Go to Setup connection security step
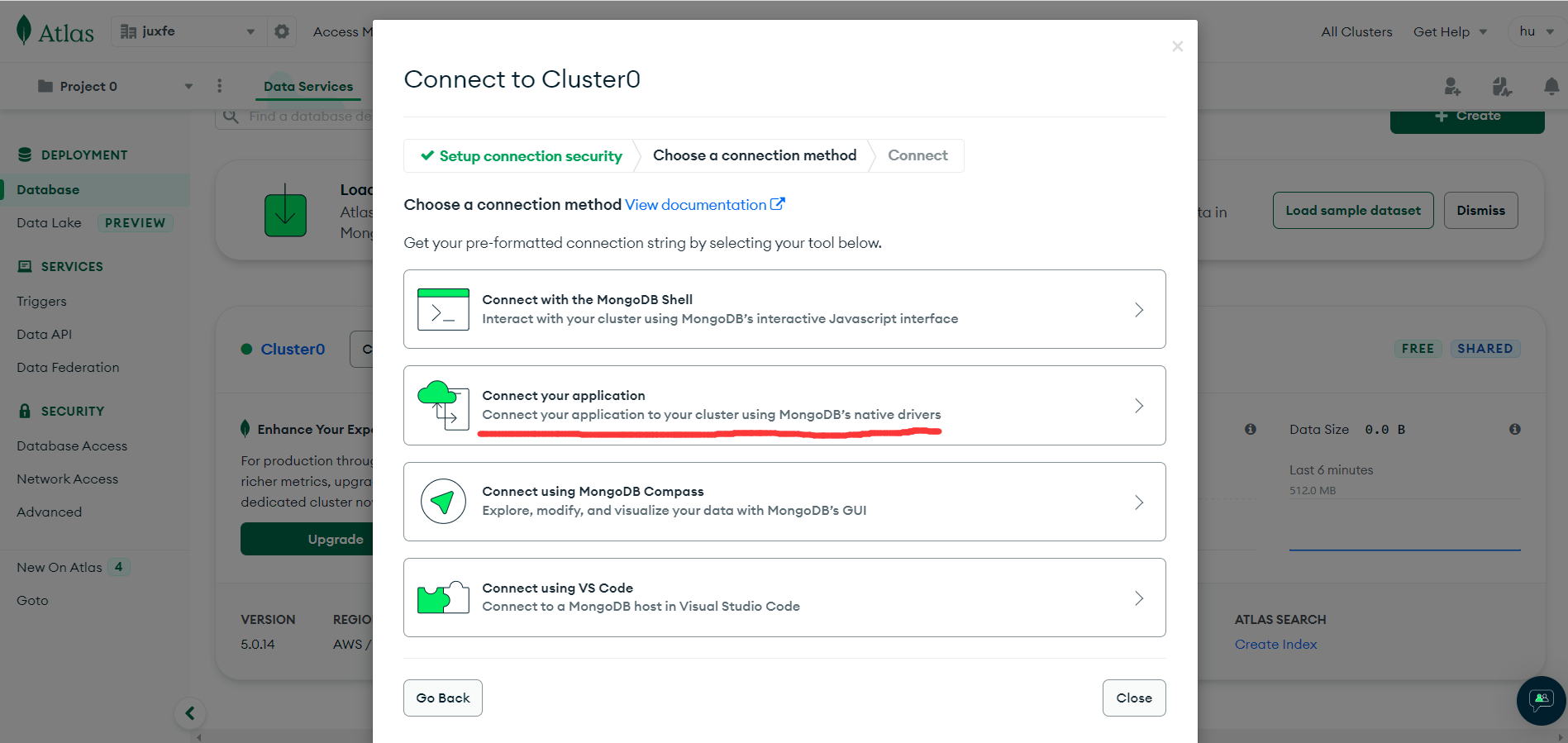The width and height of the screenshot is (1568, 743). (522, 156)
